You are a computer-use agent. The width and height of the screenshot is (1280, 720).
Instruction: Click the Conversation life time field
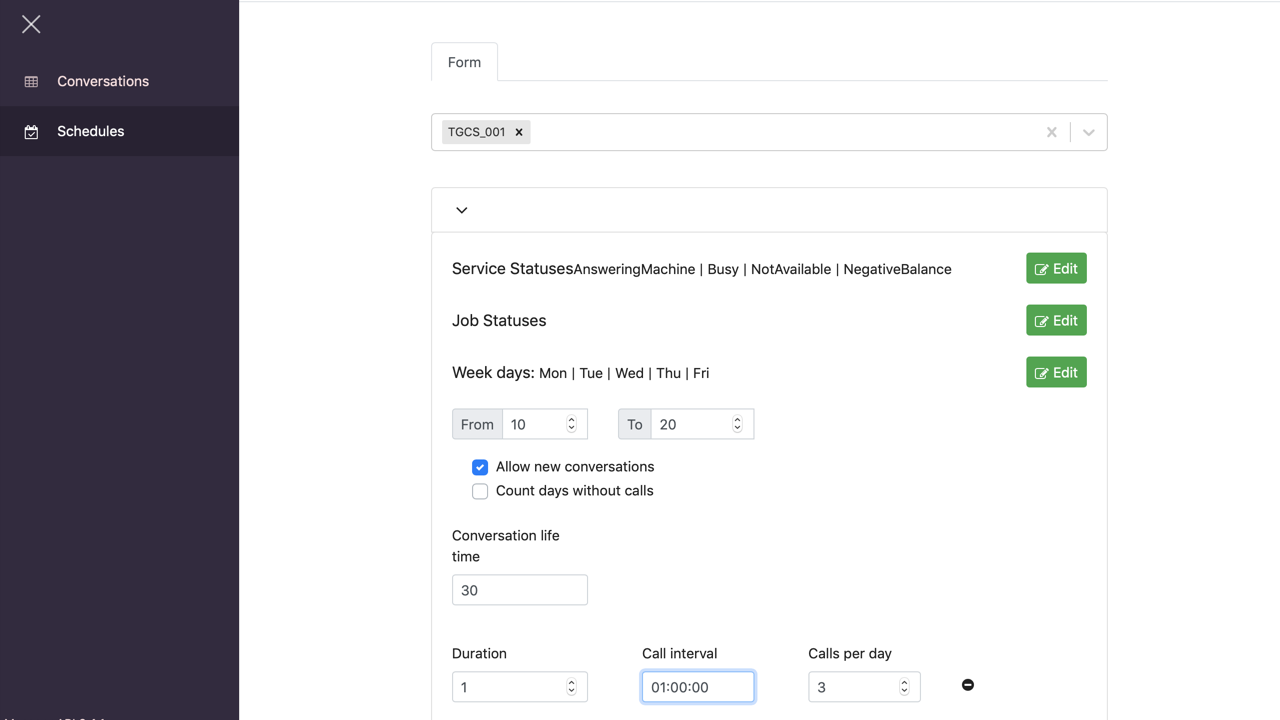click(519, 590)
